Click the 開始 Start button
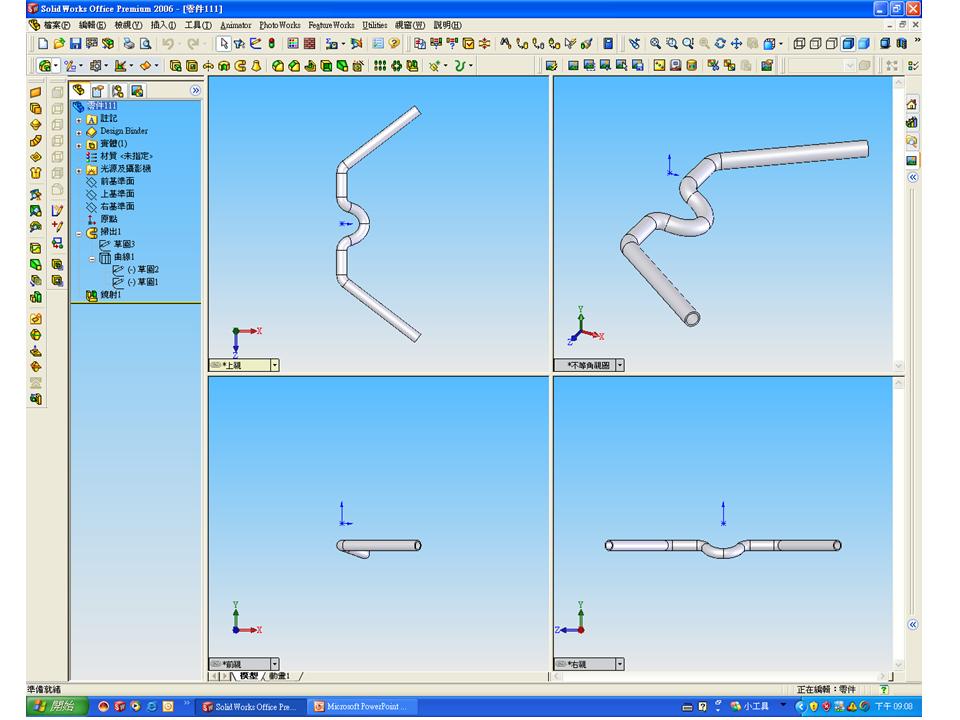The height and width of the screenshot is (720, 960). (58, 706)
